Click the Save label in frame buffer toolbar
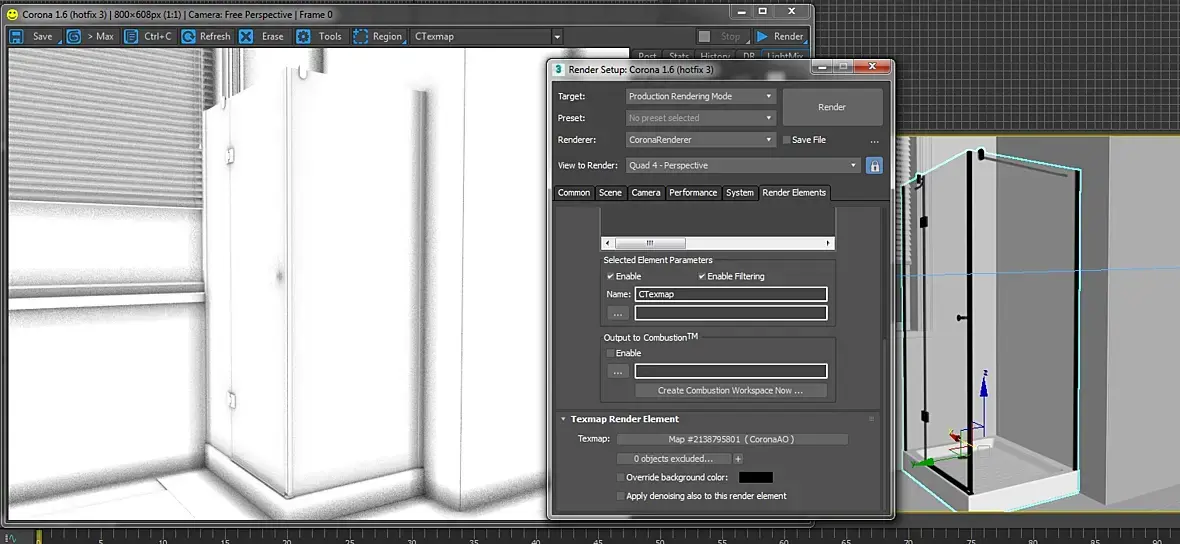This screenshot has height=544, width=1180. pos(43,36)
